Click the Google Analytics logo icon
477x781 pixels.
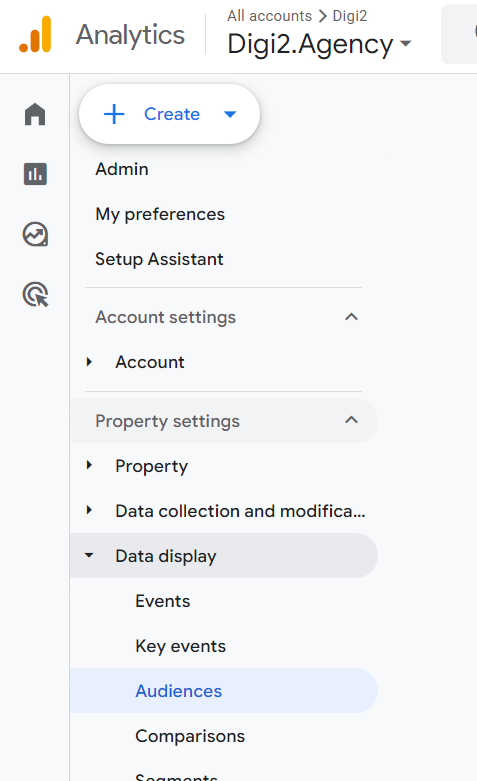pyautogui.click(x=35, y=34)
